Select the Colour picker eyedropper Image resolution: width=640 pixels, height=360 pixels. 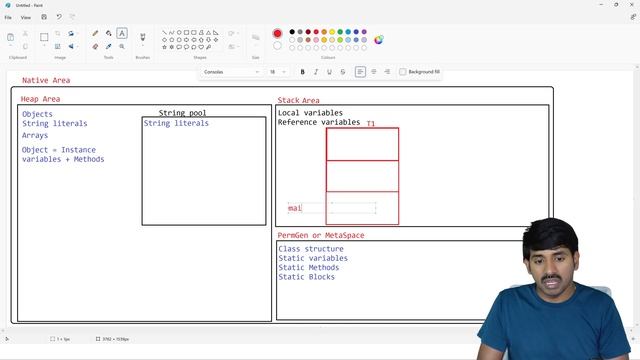click(x=109, y=47)
